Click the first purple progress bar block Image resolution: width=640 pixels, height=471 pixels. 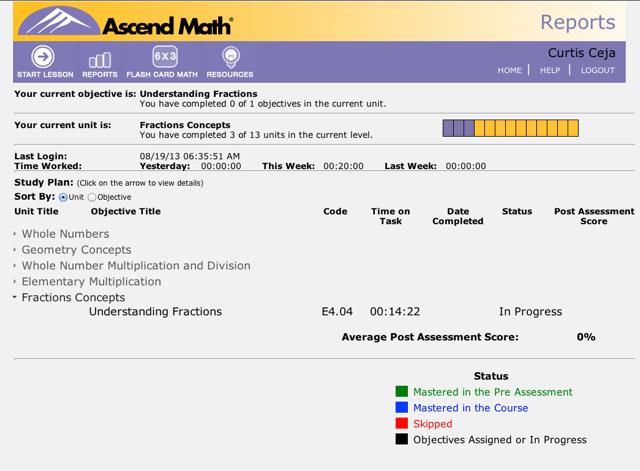click(447, 127)
